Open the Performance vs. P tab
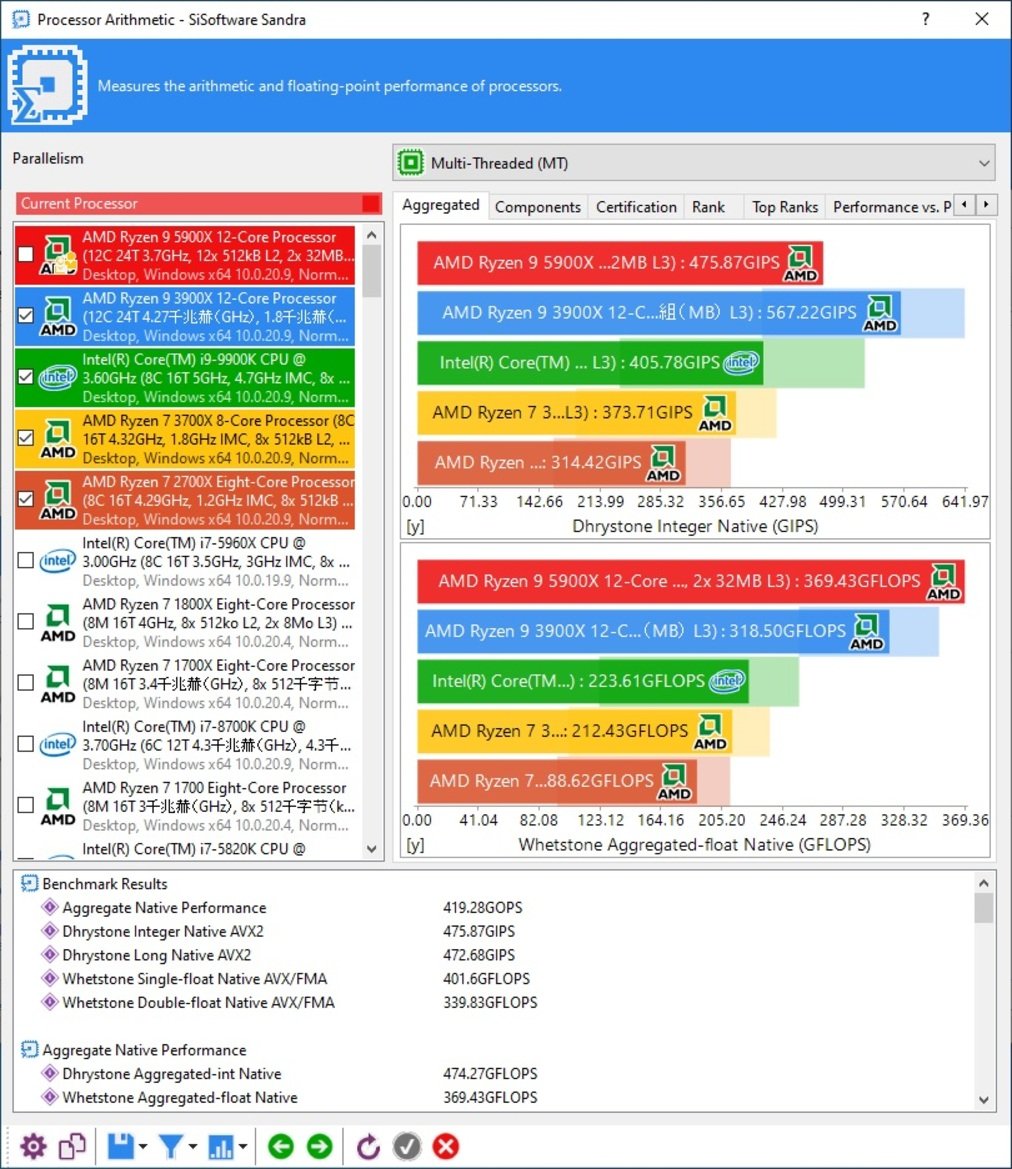Screen dimensions: 1012x1169 [891, 207]
